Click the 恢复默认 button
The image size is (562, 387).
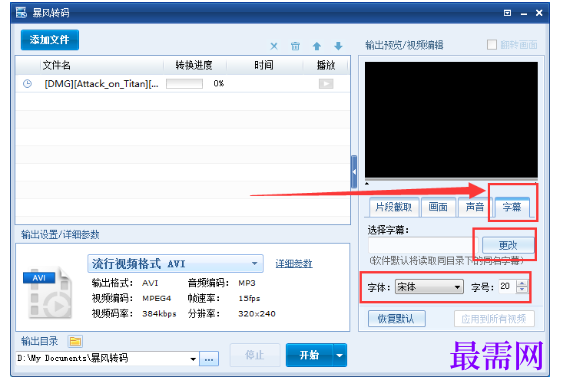(396, 319)
